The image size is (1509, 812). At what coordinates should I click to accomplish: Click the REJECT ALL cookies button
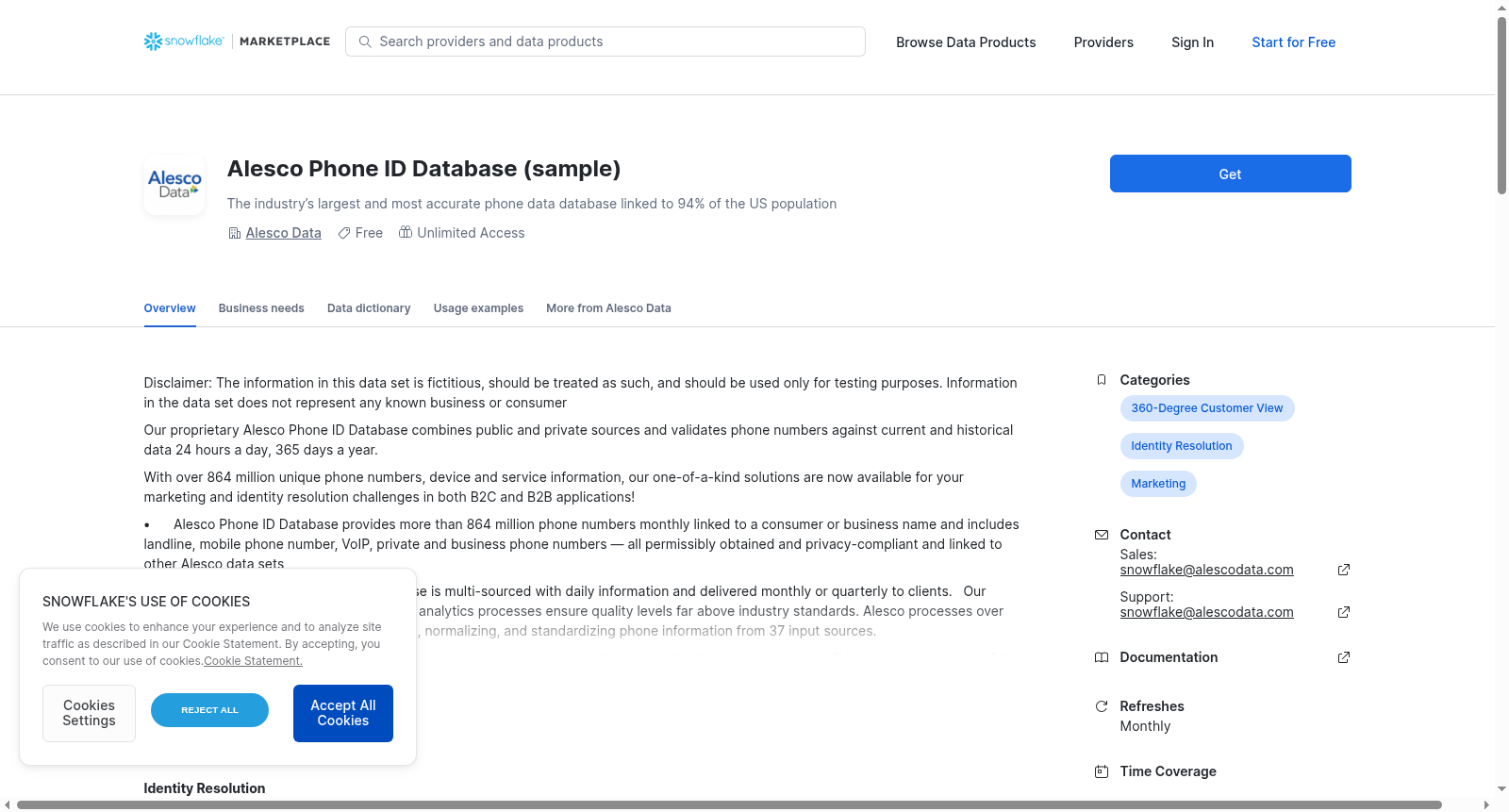pyautogui.click(x=209, y=710)
